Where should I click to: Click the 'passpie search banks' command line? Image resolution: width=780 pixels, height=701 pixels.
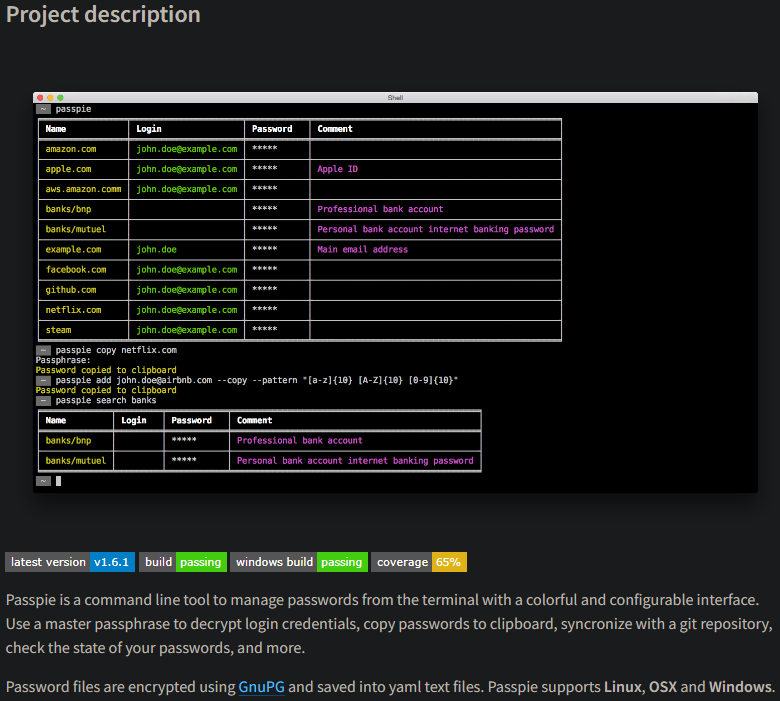(x=106, y=400)
